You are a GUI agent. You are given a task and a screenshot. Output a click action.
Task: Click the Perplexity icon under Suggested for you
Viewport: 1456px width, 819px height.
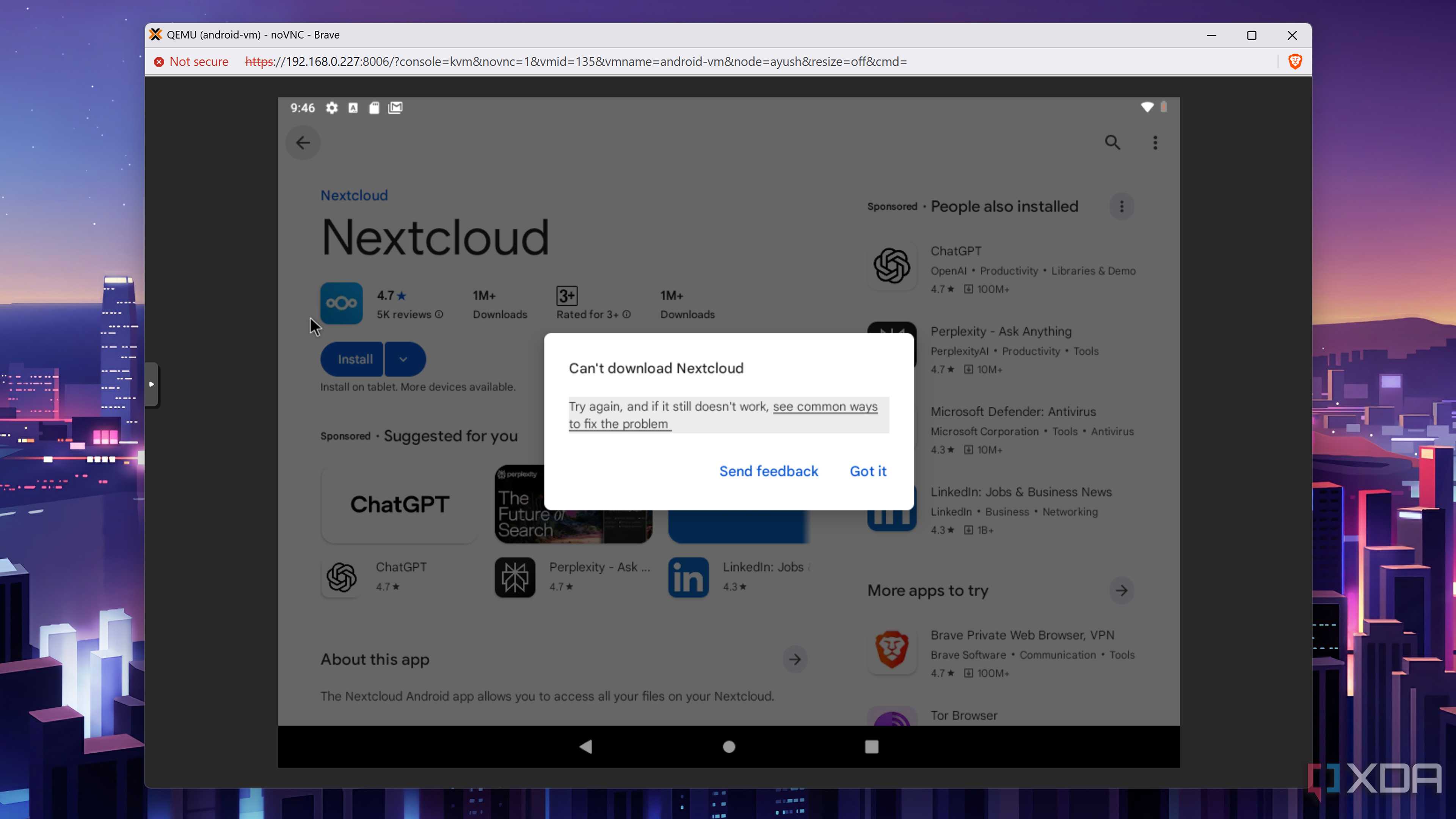click(515, 577)
